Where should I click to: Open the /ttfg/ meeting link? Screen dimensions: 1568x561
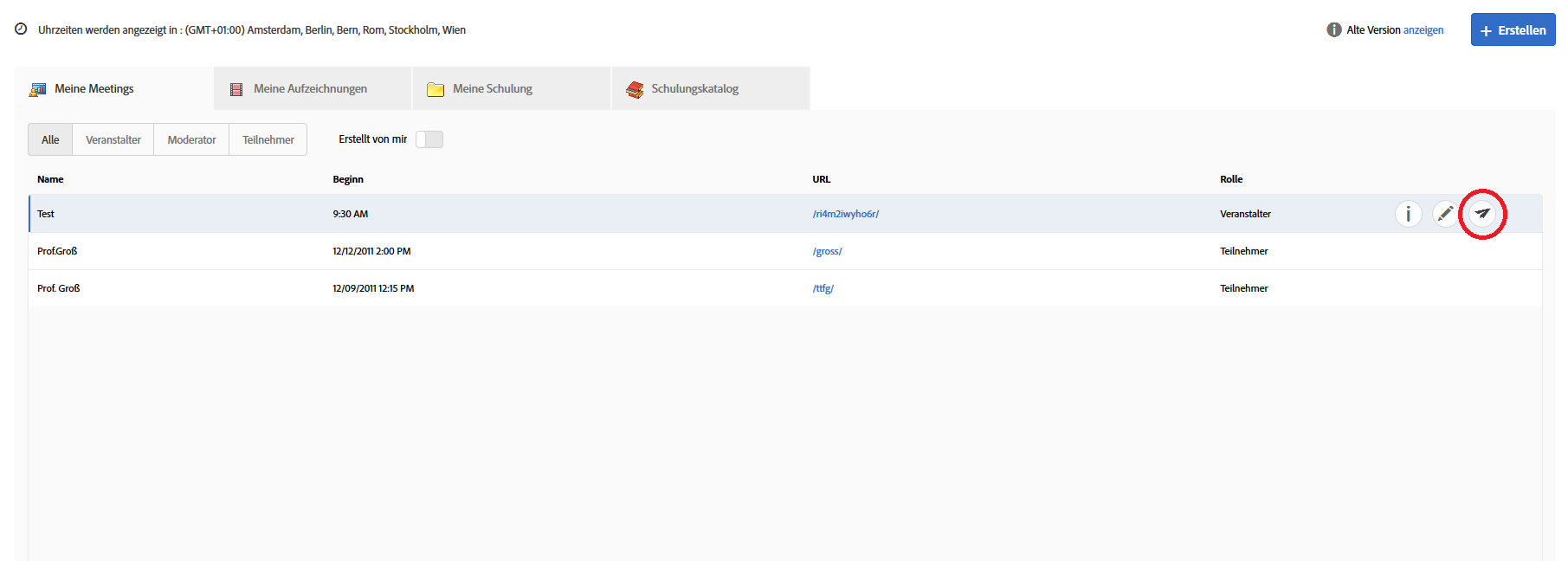tap(823, 288)
